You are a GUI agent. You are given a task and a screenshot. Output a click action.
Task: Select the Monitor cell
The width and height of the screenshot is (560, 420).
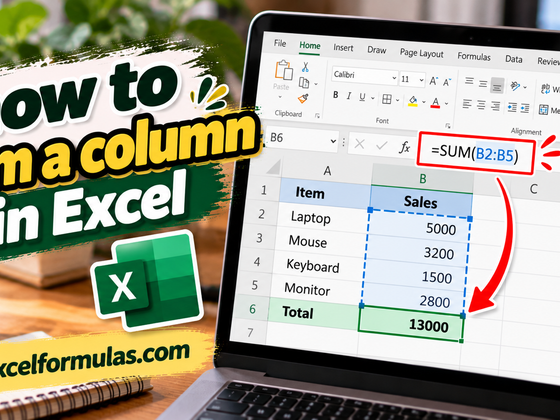tap(316, 289)
